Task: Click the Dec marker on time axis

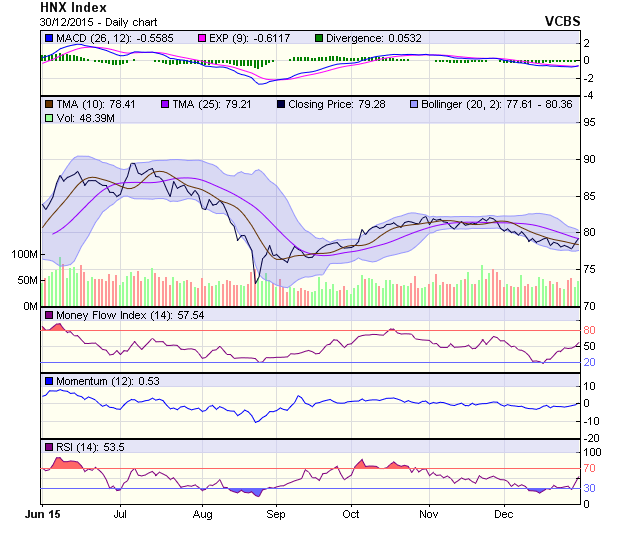Action: (503, 513)
